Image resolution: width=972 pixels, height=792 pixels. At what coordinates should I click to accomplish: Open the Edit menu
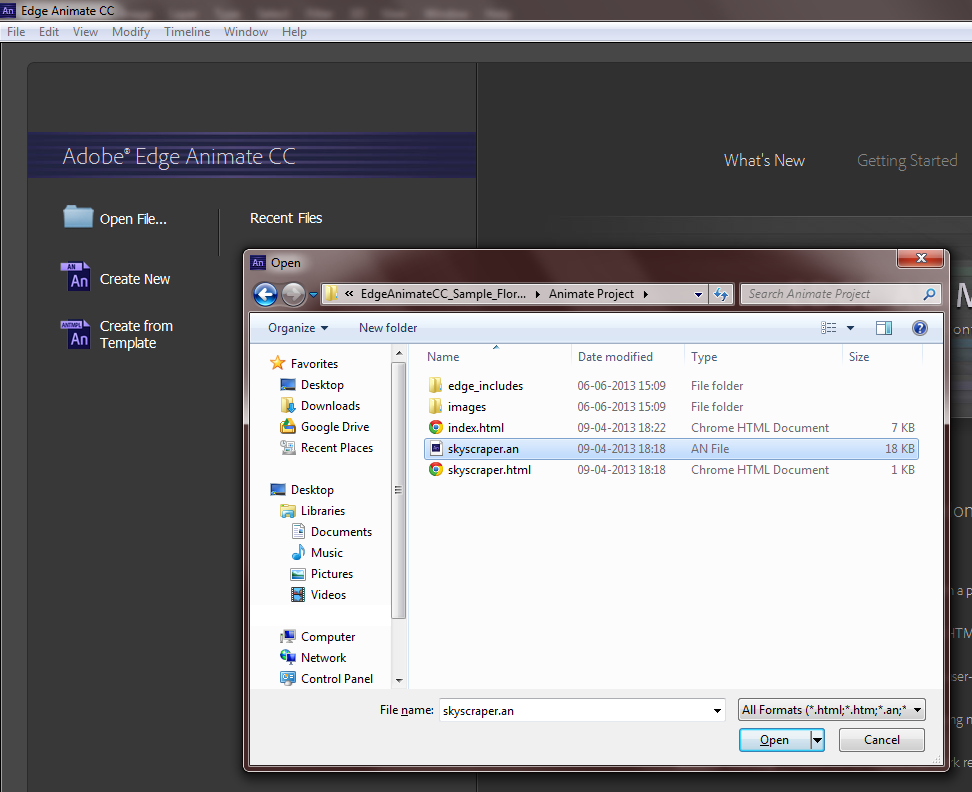pyautogui.click(x=49, y=32)
